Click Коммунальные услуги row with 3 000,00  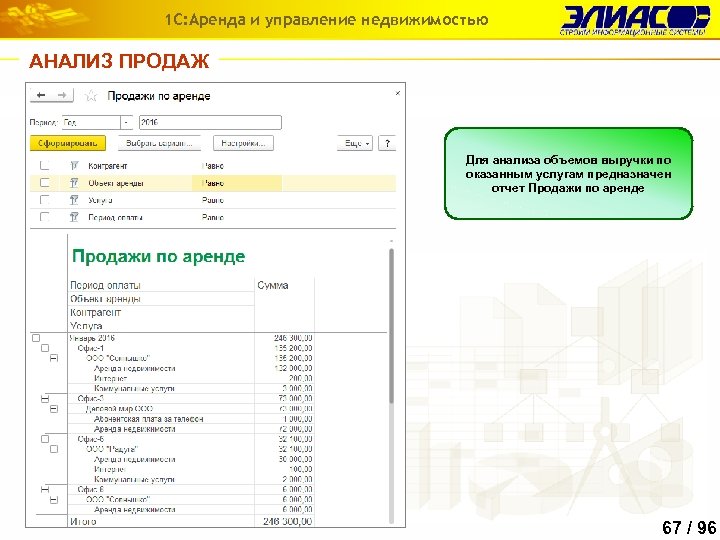[134, 388]
